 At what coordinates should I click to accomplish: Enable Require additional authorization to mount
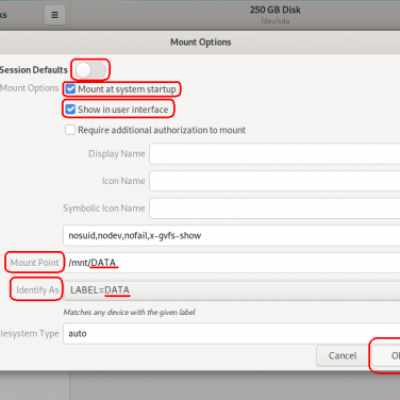click(x=70, y=130)
